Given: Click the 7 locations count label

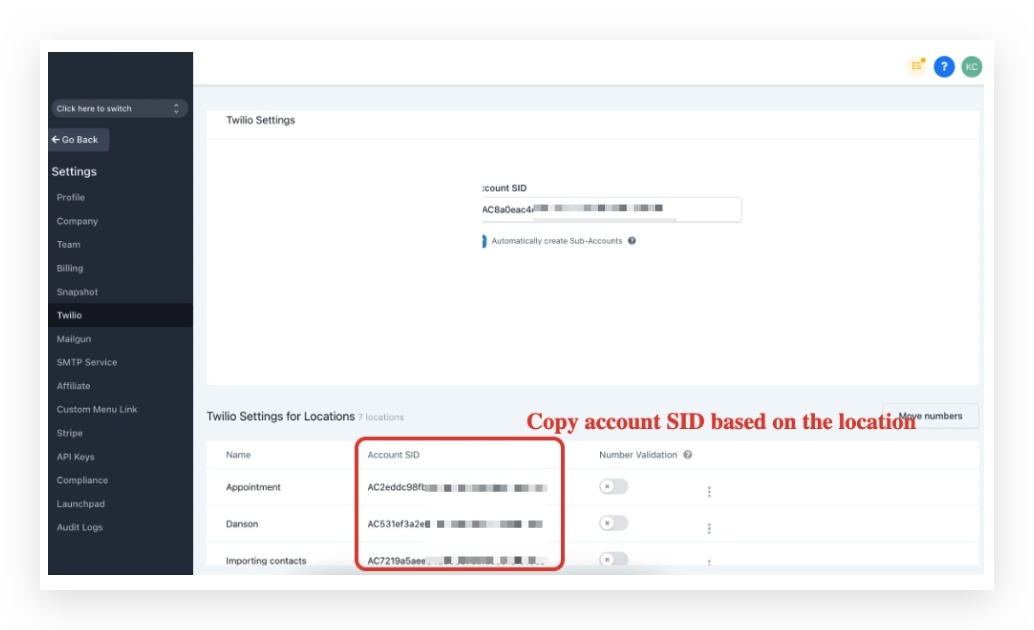Looking at the screenshot, I should point(381,417).
